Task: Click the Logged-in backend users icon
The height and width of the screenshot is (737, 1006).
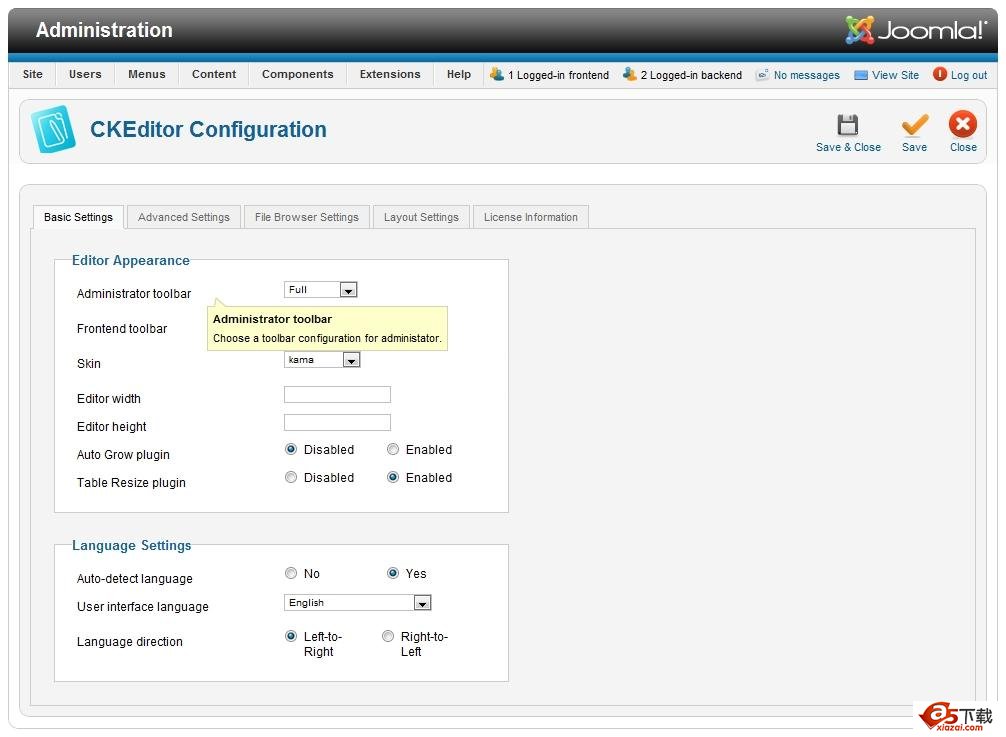Action: 629,75
